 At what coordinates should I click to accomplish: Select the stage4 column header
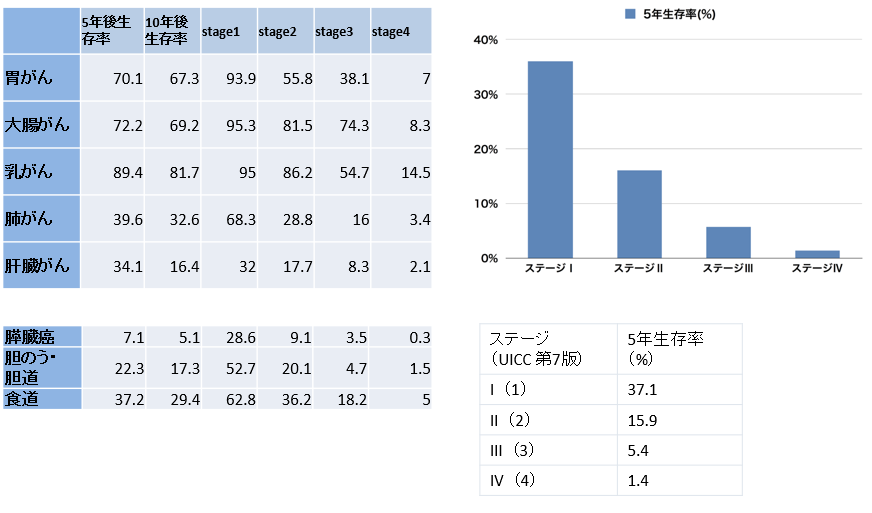point(401,31)
